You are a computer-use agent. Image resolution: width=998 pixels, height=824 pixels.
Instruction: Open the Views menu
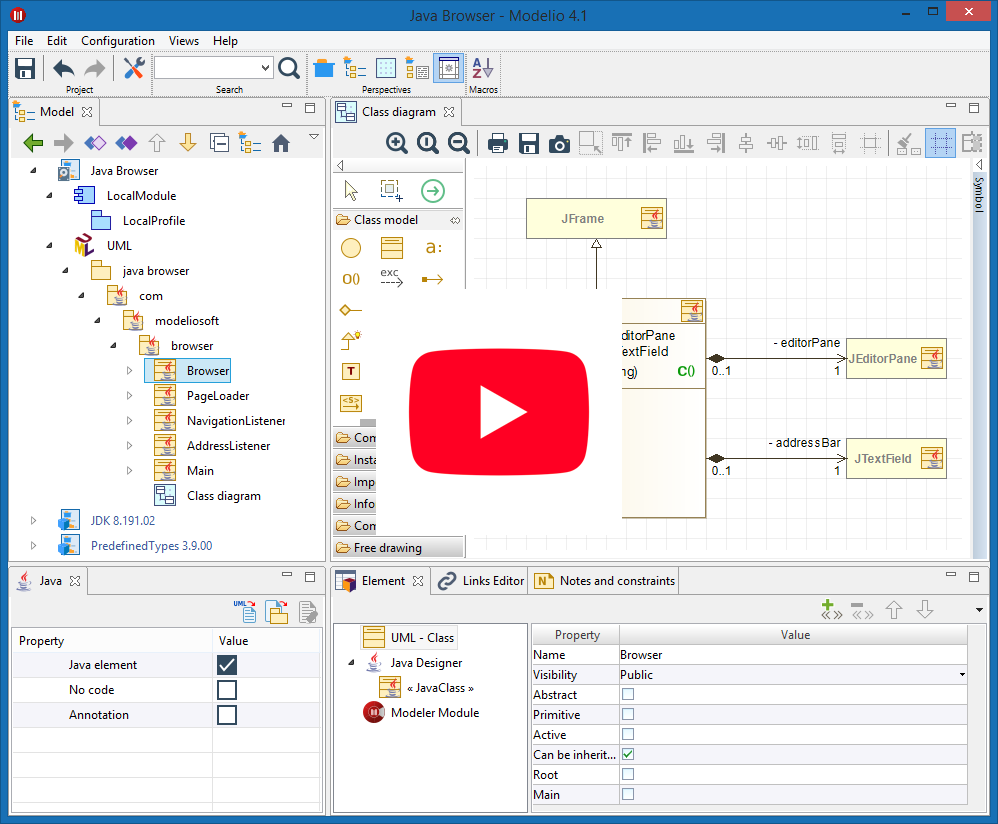pyautogui.click(x=183, y=41)
